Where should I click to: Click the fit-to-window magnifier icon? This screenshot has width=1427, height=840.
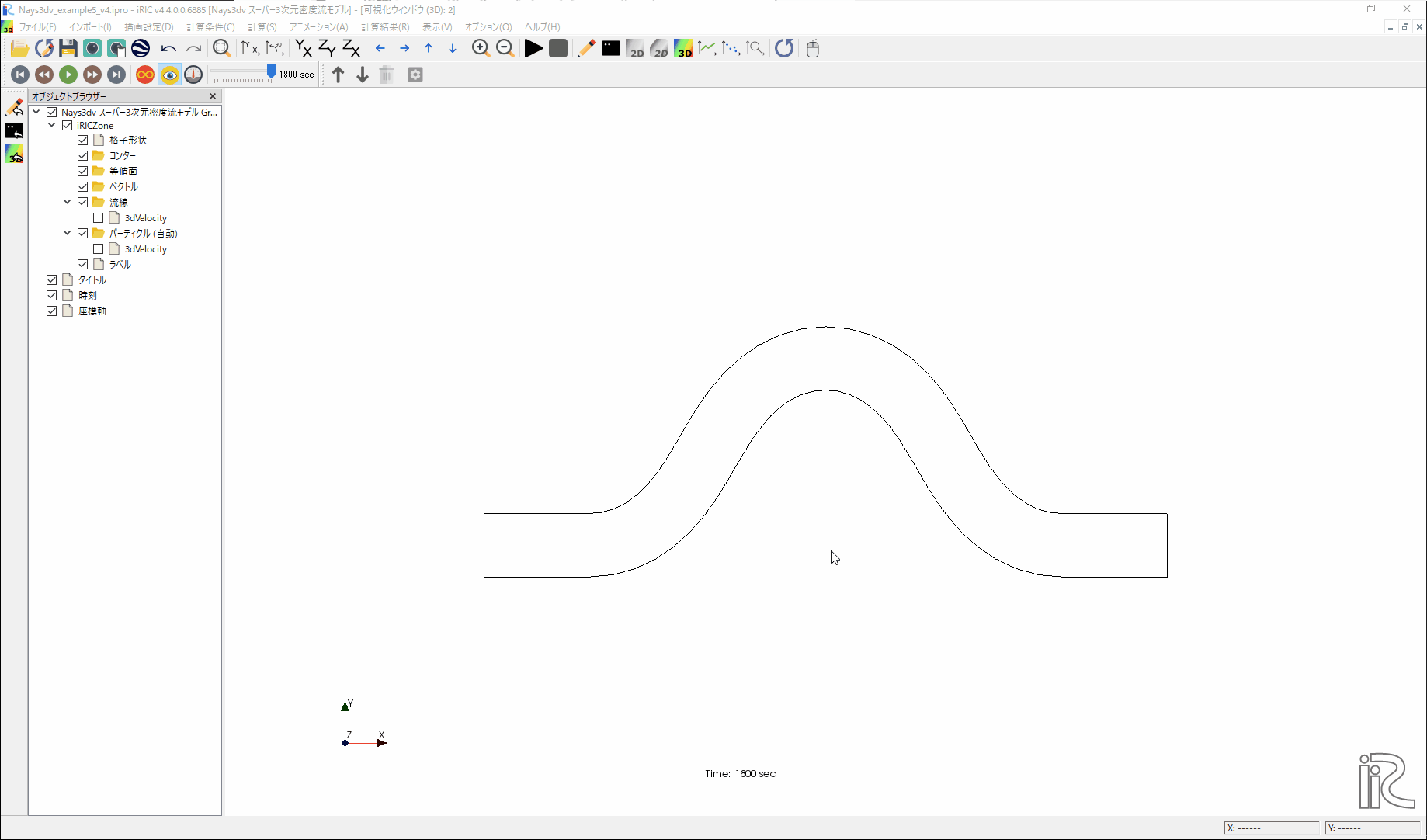[x=221, y=48]
